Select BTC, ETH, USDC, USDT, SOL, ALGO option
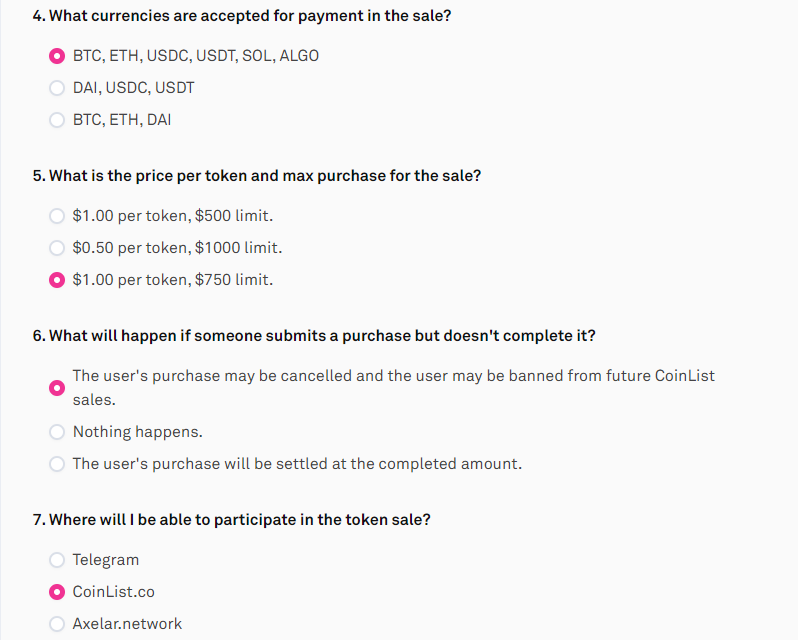The image size is (798, 640). tap(56, 56)
